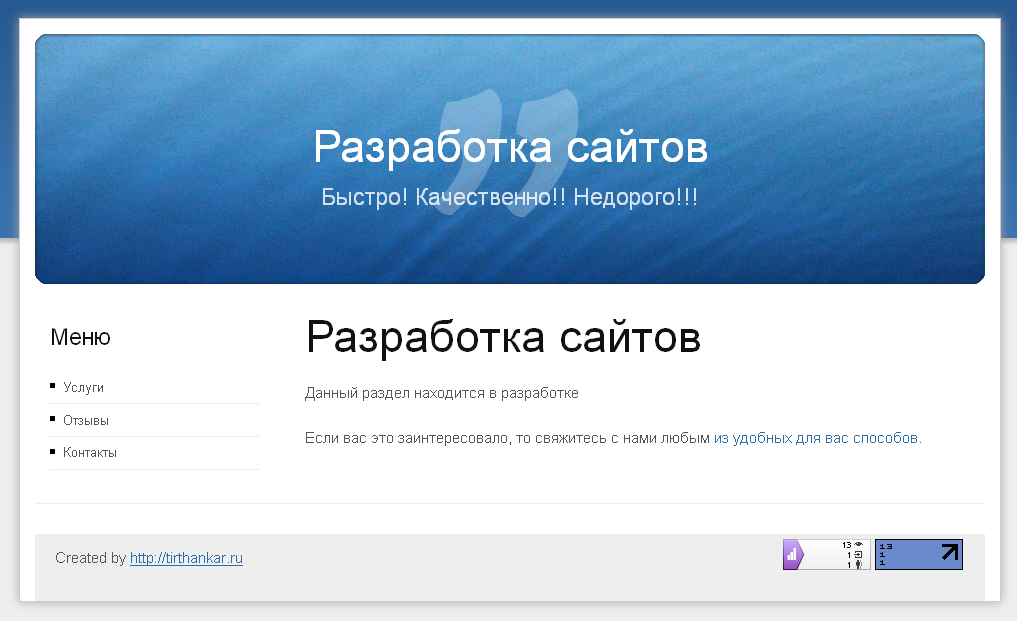Open the http://tirthankar.ru footer link

tap(186, 558)
